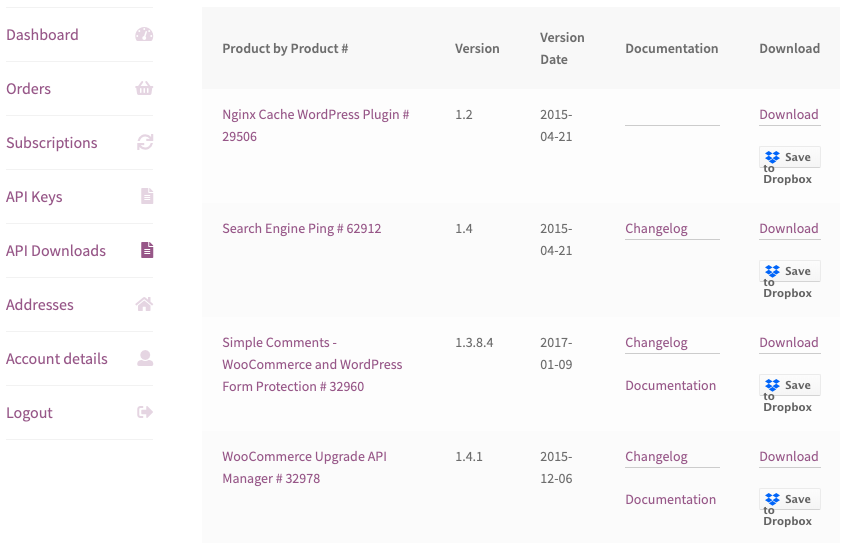
Task: Click the Subscriptions refresh arrows icon
Action: pyautogui.click(x=145, y=143)
